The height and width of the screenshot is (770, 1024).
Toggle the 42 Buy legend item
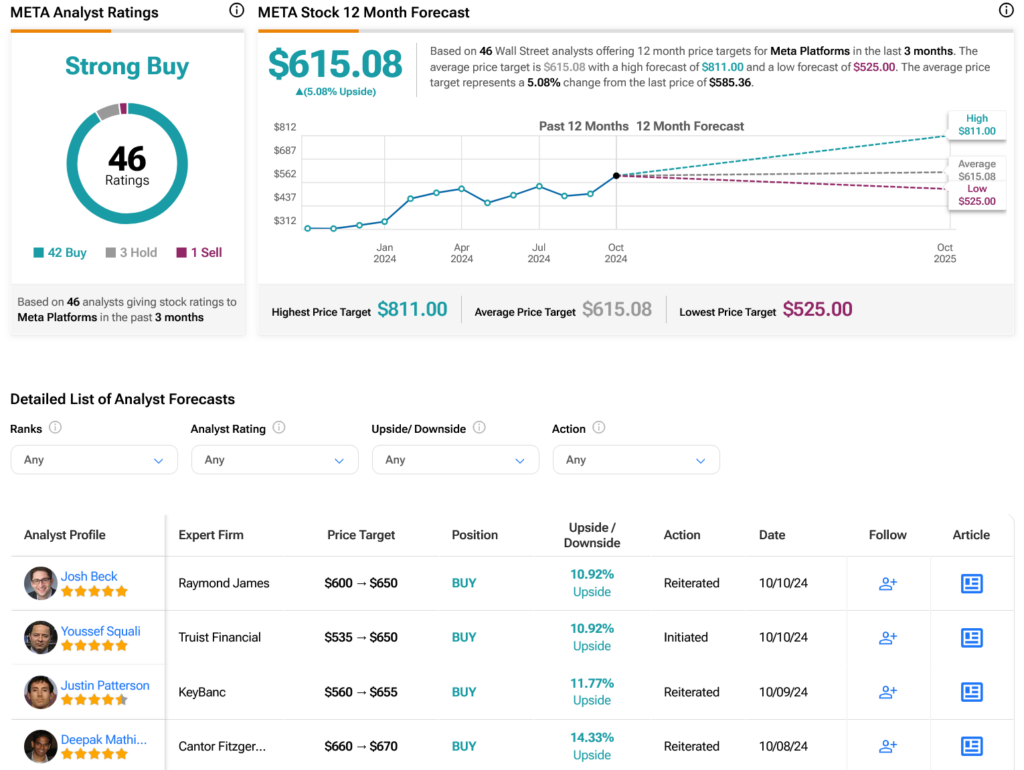[x=60, y=253]
